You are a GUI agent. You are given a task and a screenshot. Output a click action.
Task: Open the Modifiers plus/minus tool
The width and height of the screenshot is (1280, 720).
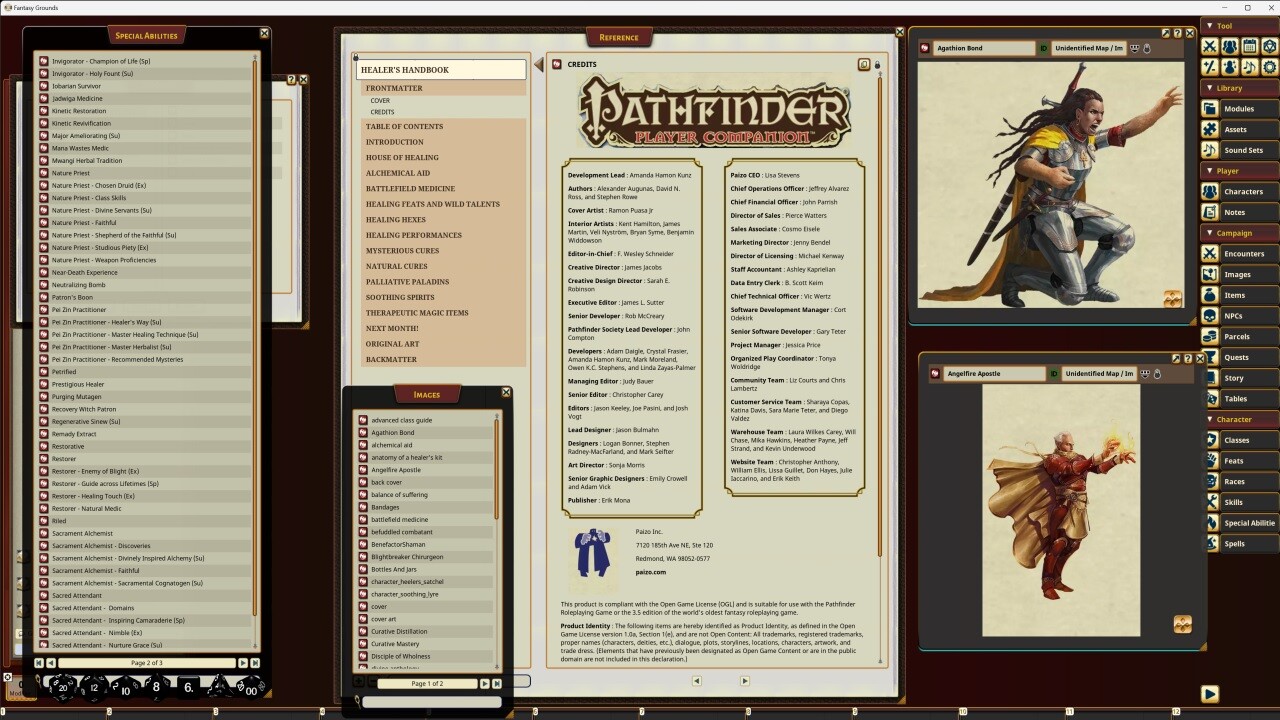point(1210,68)
